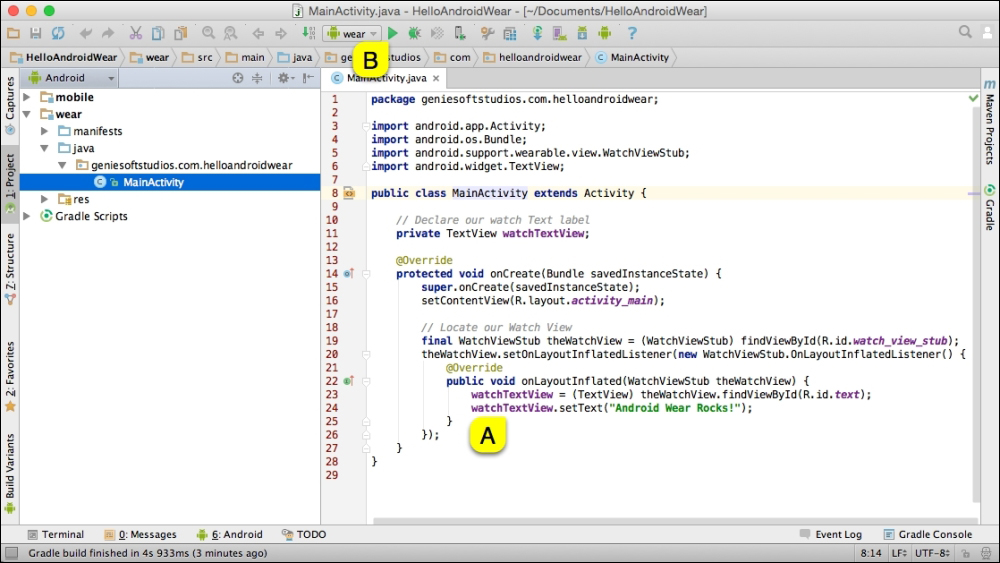Cut selection with the scissors icon
1000x563 pixels.
point(135,33)
